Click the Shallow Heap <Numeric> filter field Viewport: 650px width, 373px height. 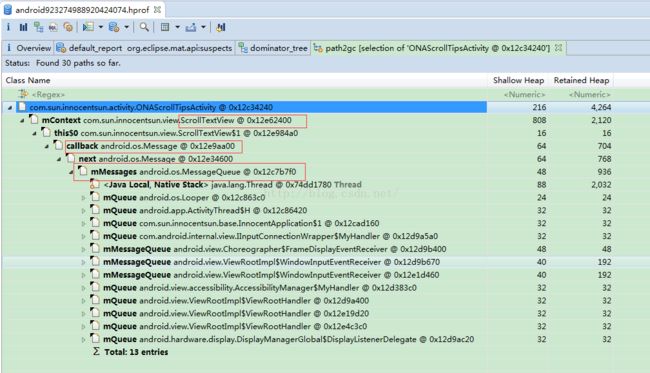click(524, 94)
